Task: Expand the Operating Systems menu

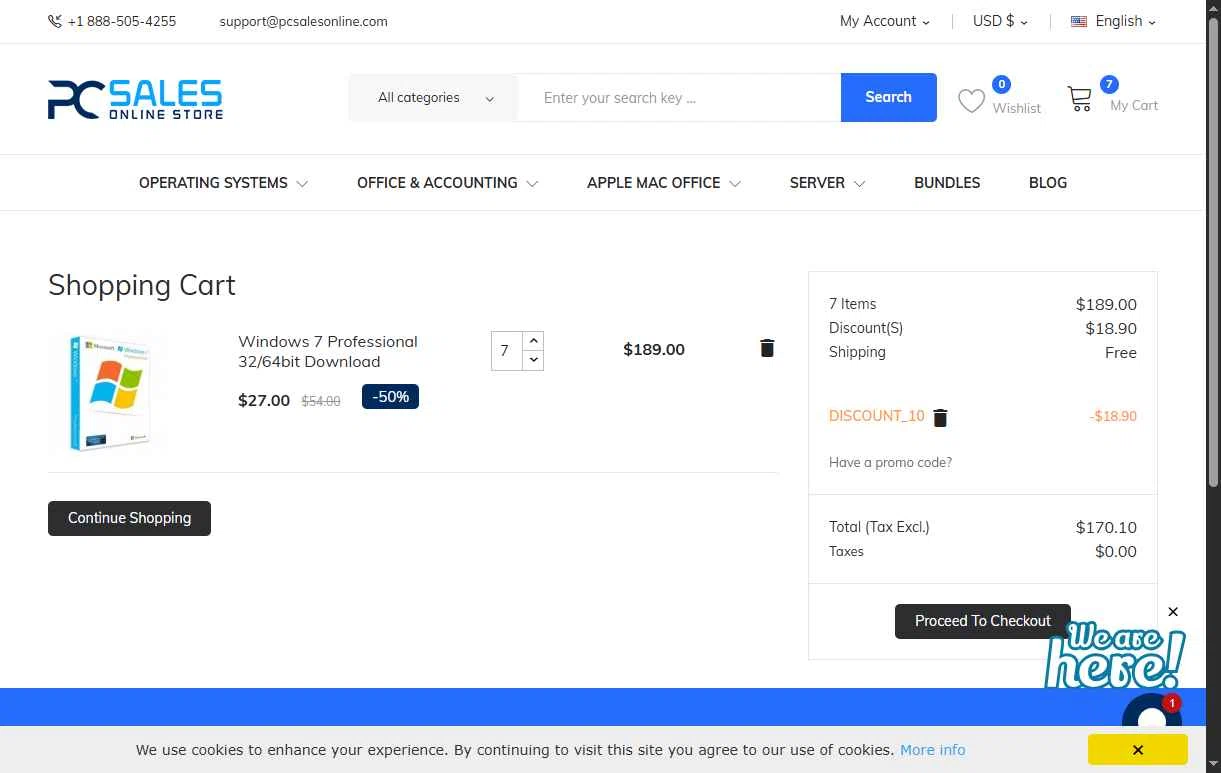Action: click(223, 183)
